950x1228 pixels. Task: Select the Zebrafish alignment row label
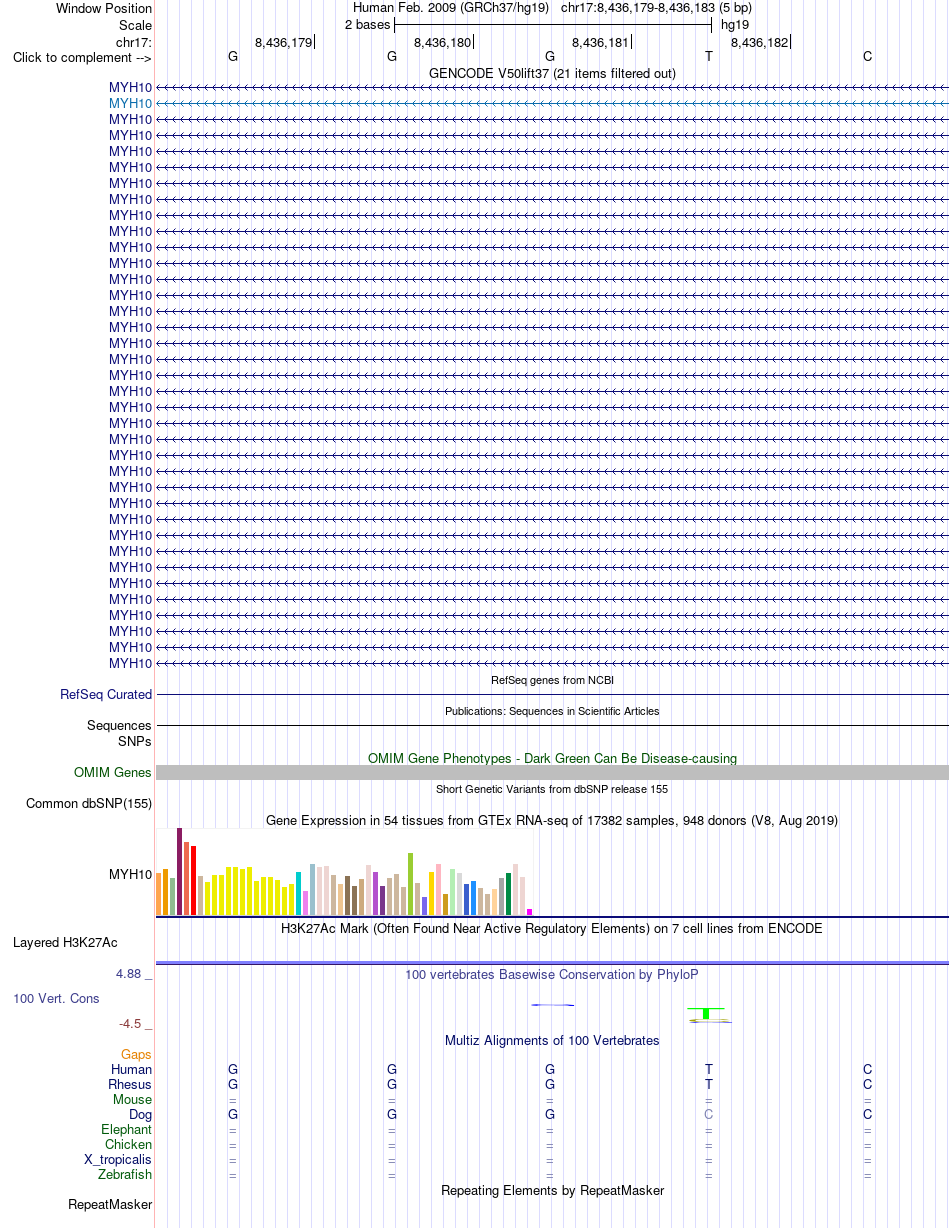(x=125, y=1174)
